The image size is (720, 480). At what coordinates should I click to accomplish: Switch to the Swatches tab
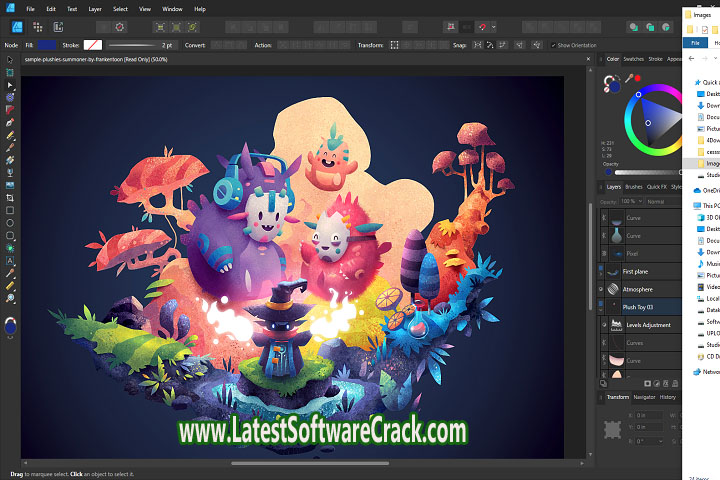(x=634, y=59)
